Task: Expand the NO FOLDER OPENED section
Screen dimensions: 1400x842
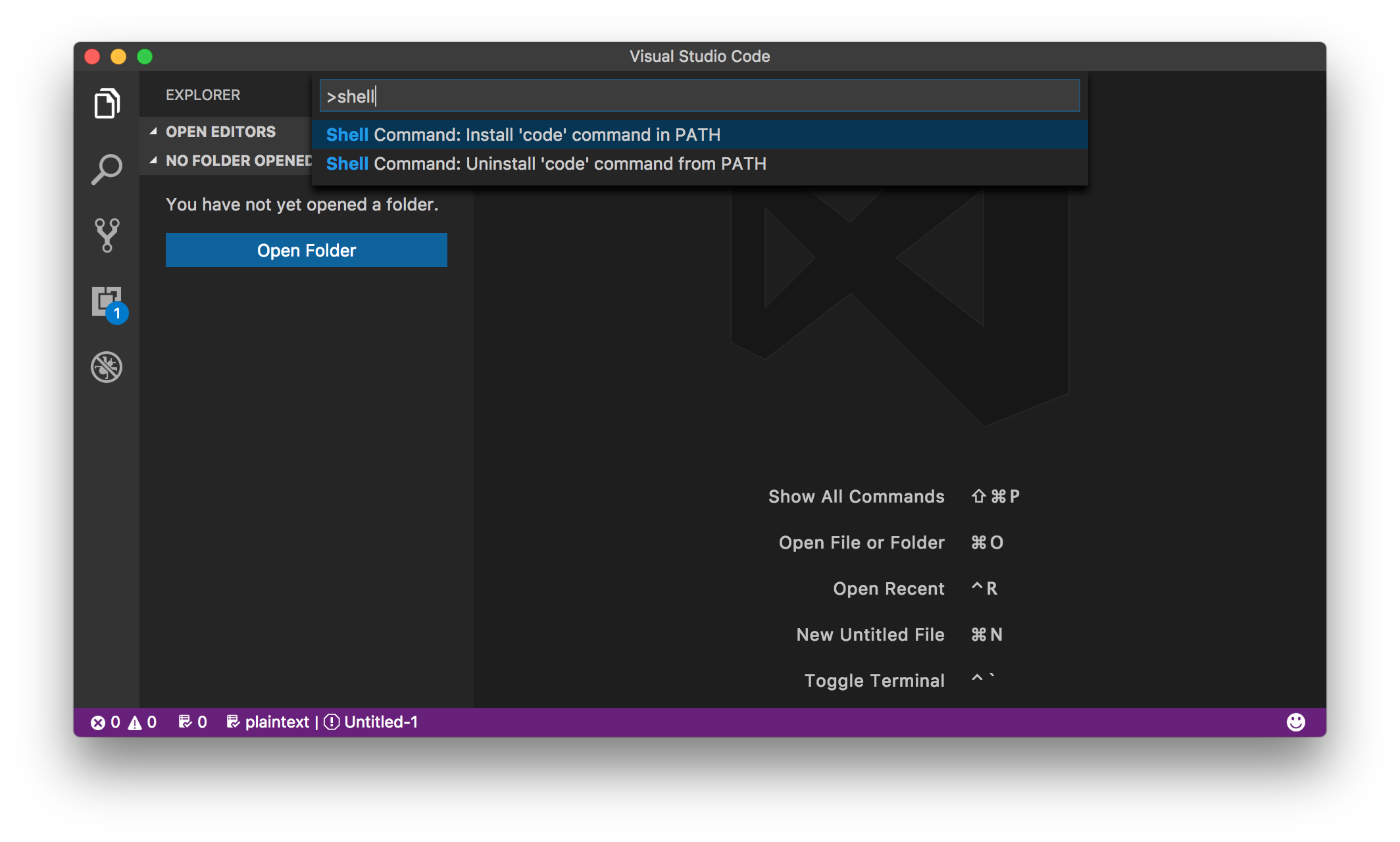Action: coord(156,159)
